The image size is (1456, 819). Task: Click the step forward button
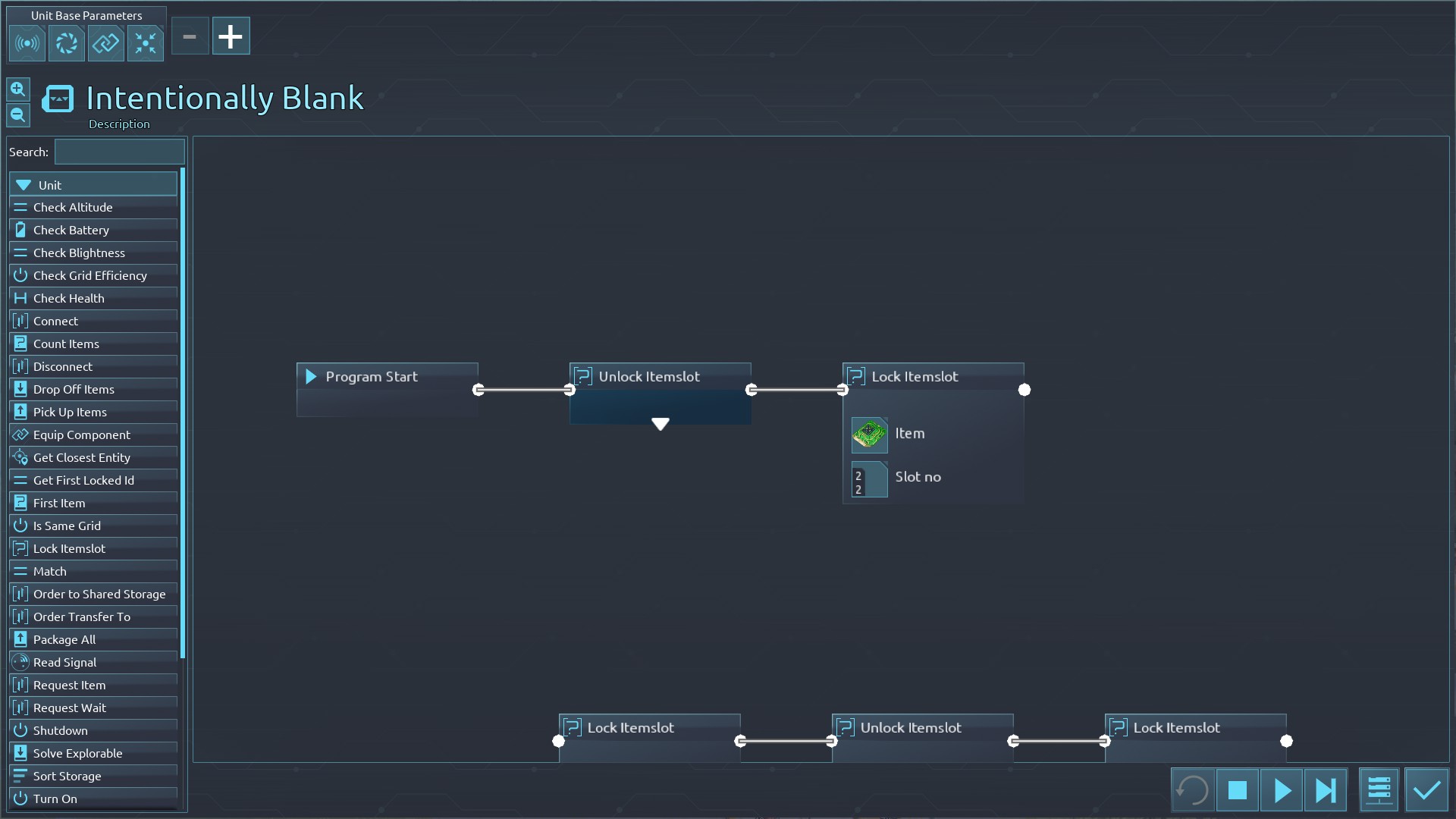click(x=1326, y=790)
